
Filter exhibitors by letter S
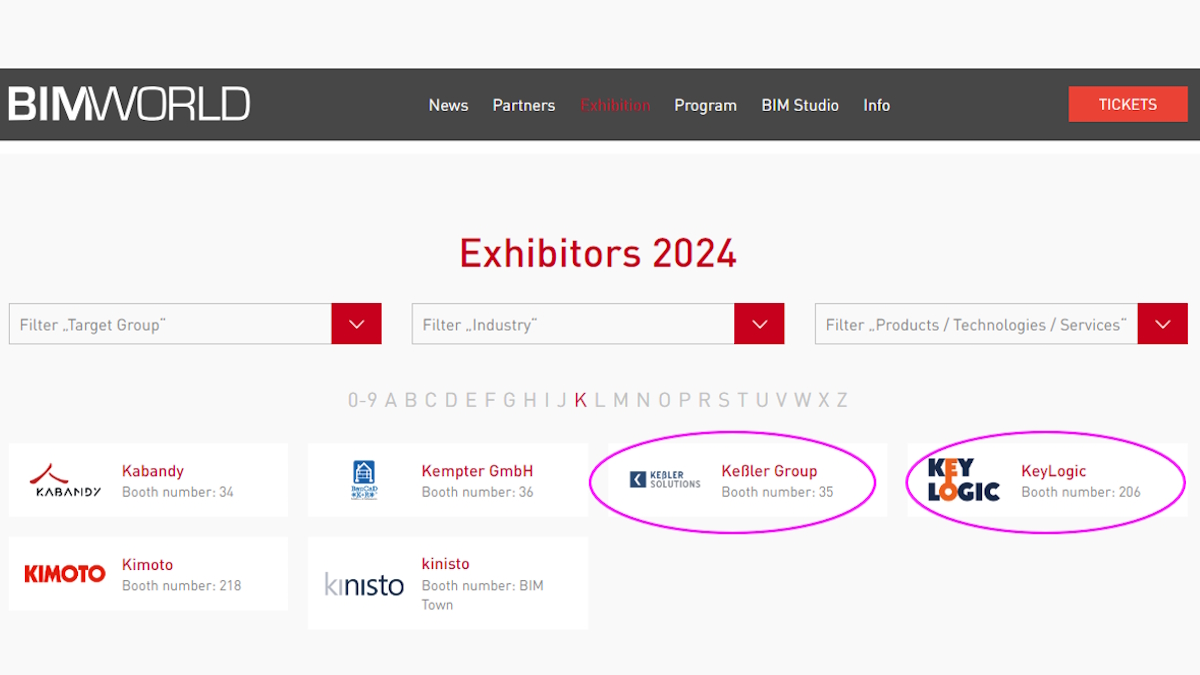point(724,400)
